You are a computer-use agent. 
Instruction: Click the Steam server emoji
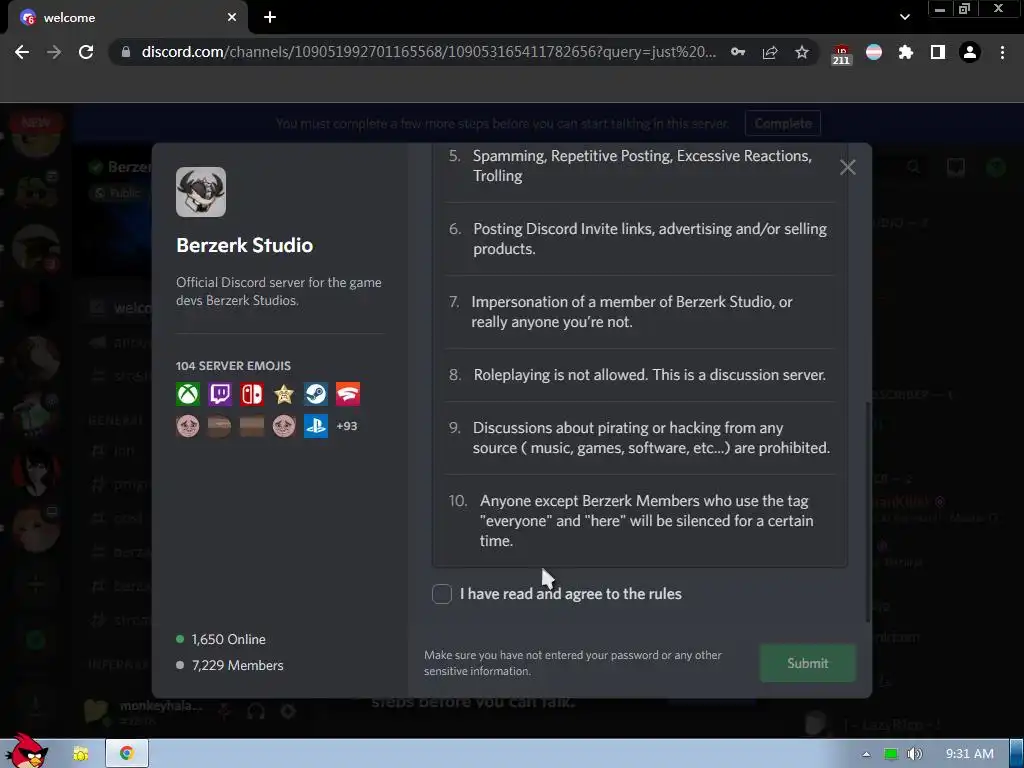click(316, 394)
